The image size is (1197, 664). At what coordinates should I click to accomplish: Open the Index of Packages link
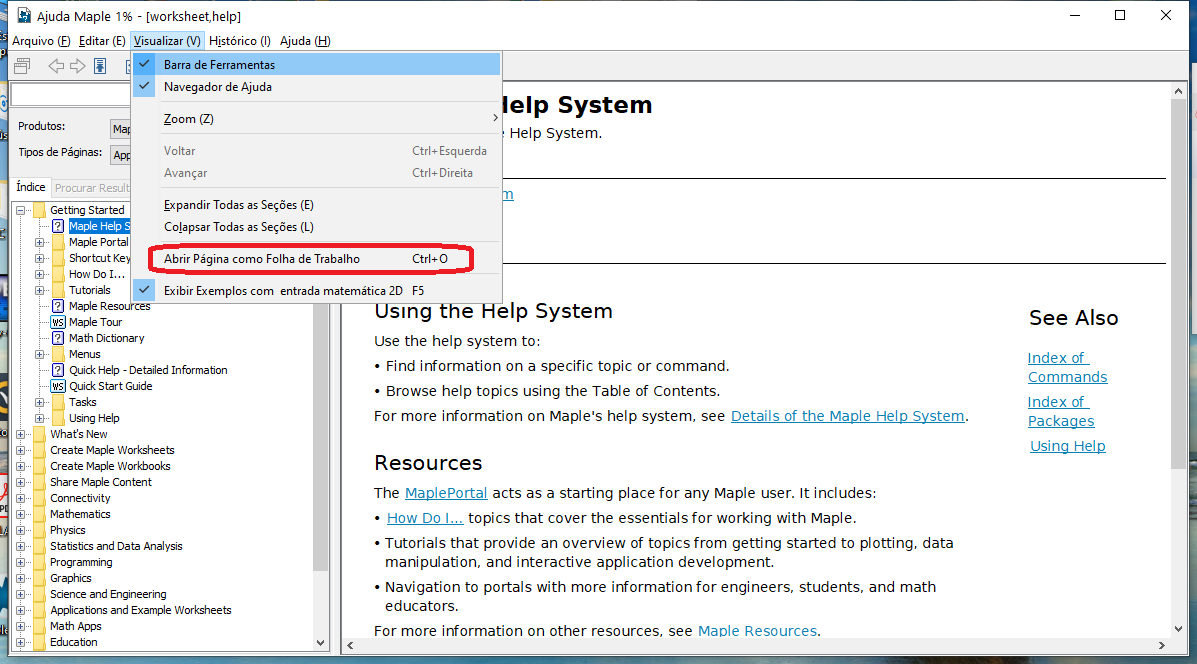(x=1060, y=411)
